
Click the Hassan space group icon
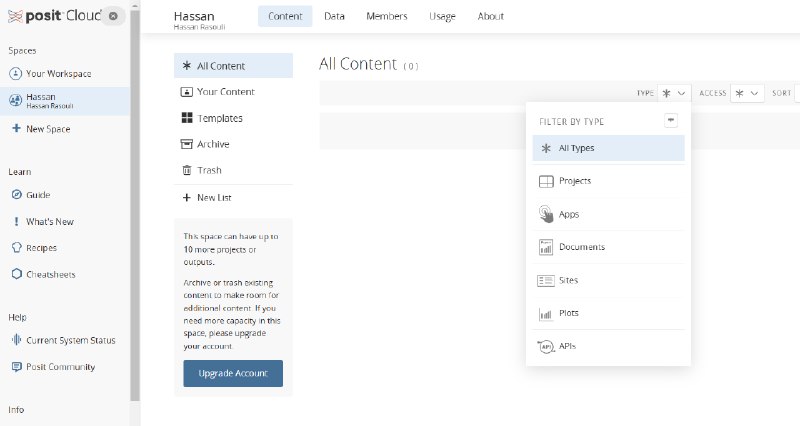pyautogui.click(x=15, y=101)
